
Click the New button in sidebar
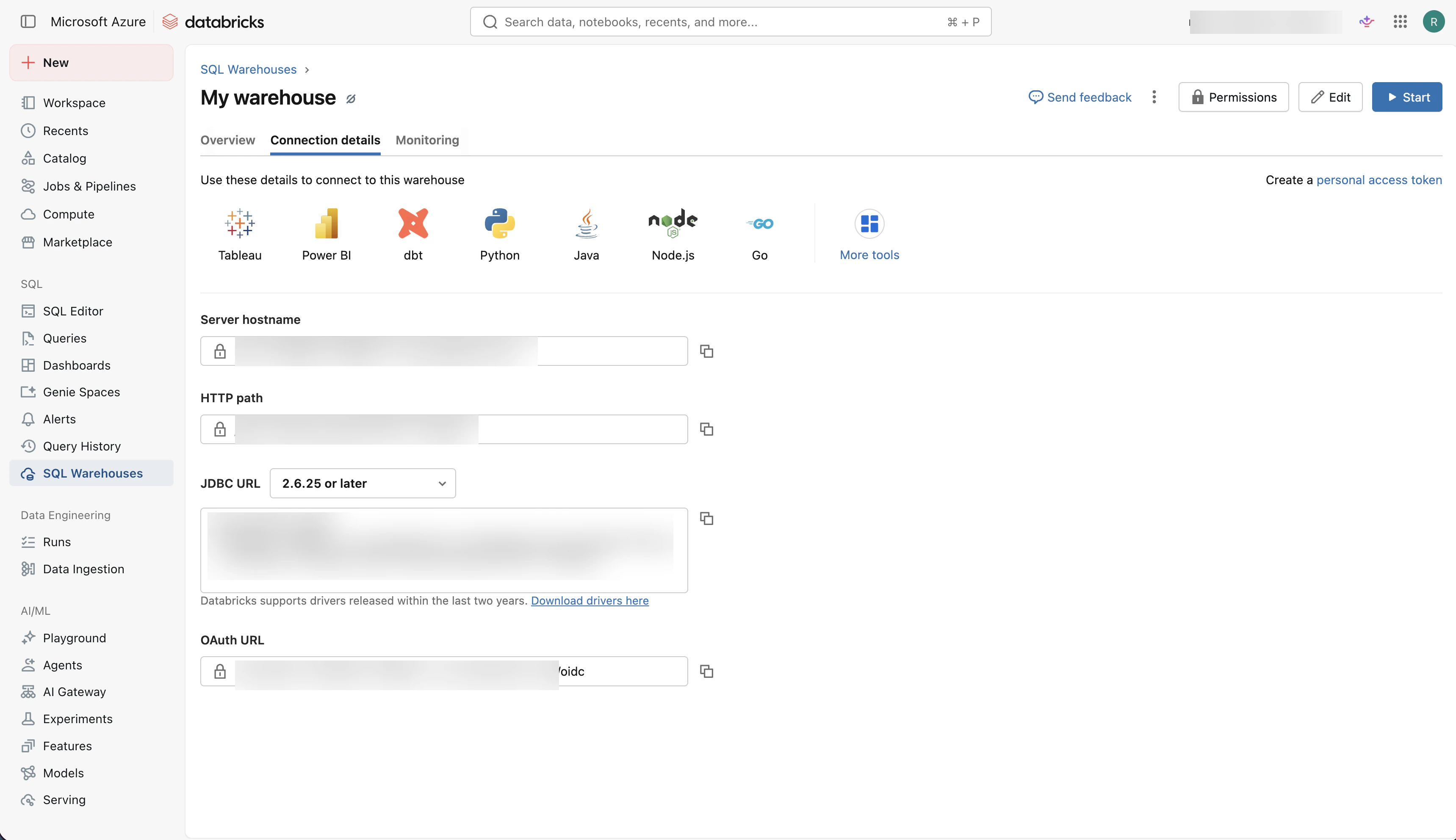91,62
